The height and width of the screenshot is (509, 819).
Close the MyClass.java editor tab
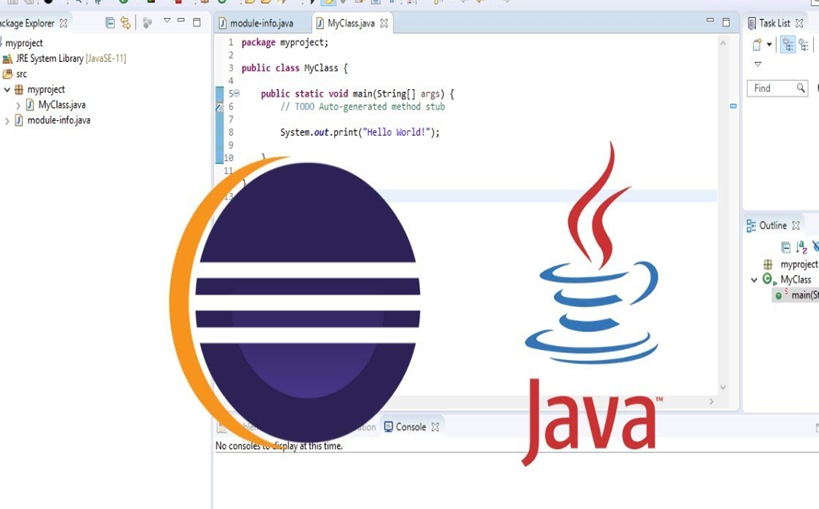(x=384, y=24)
